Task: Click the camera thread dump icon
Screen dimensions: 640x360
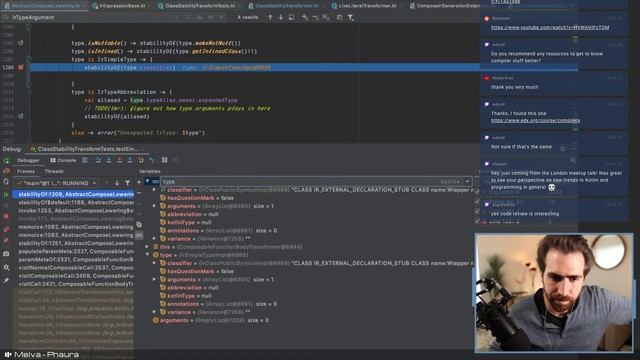Action: pyautogui.click(x=6, y=254)
